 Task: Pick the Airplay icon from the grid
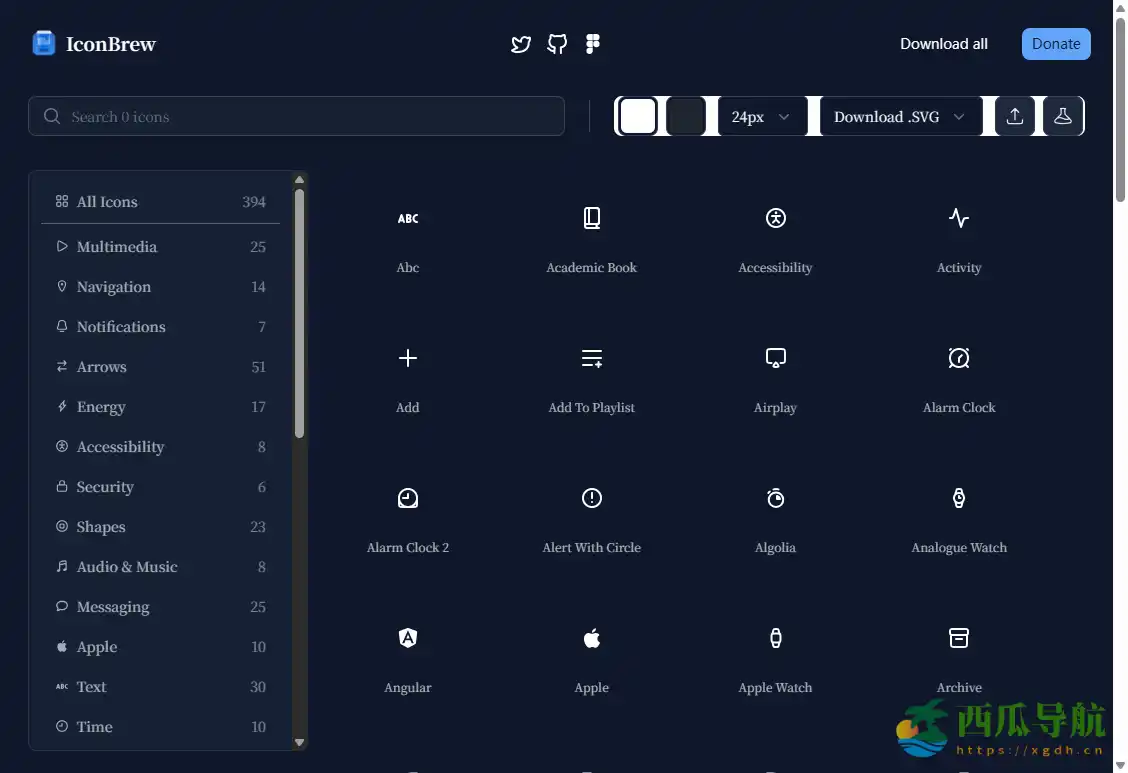point(775,358)
